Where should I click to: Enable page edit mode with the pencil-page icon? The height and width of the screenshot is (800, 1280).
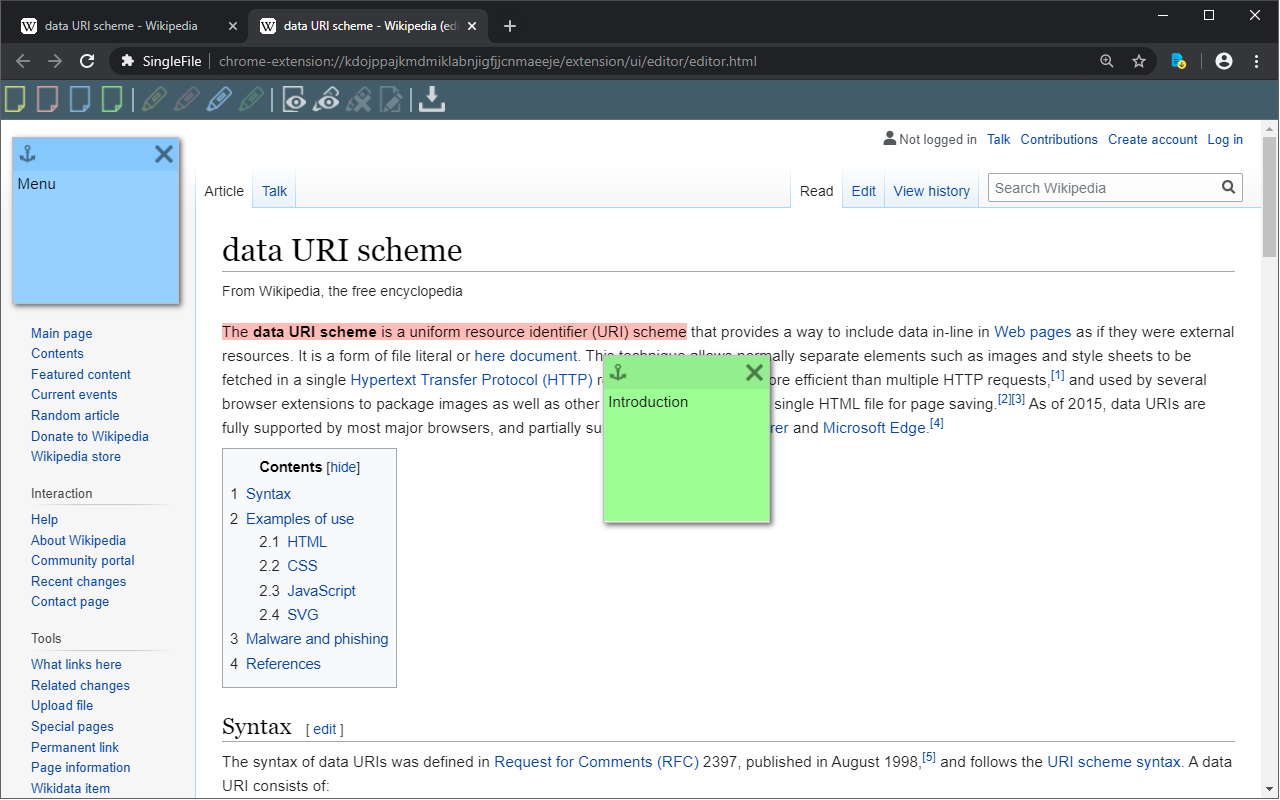coord(392,99)
